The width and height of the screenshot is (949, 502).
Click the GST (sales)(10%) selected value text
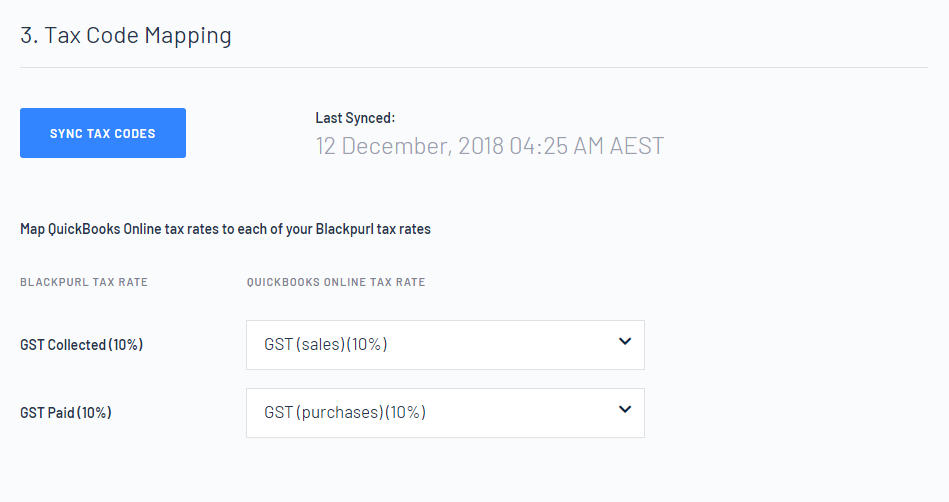326,345
